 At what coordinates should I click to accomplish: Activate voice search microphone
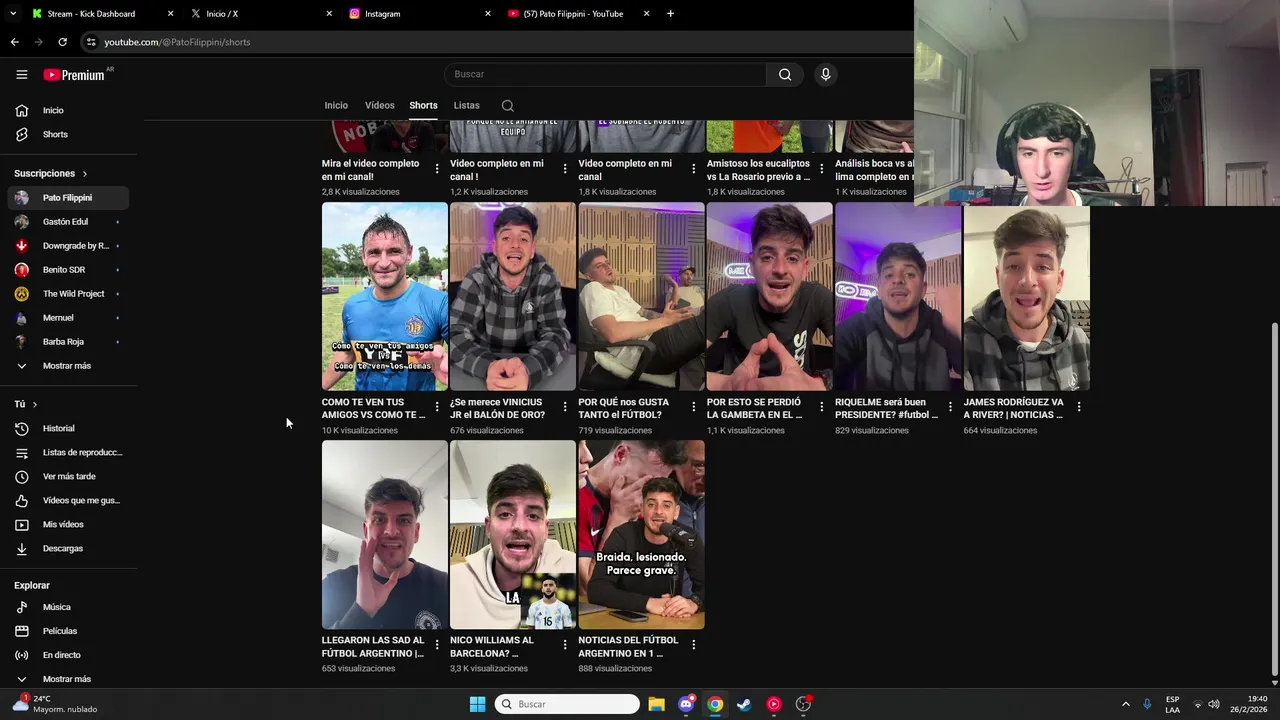825,74
